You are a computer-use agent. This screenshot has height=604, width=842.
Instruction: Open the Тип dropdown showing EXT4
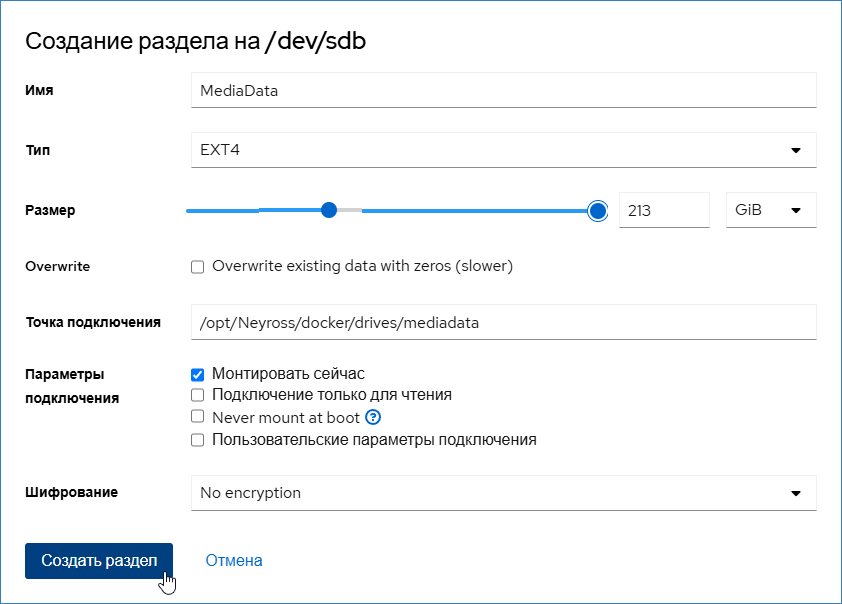[x=503, y=150]
